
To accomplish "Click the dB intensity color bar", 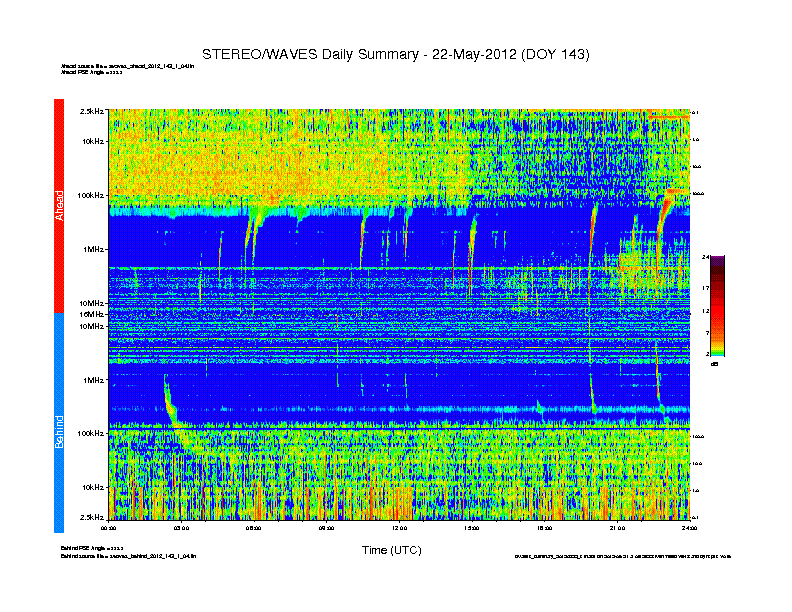I will point(717,305).
